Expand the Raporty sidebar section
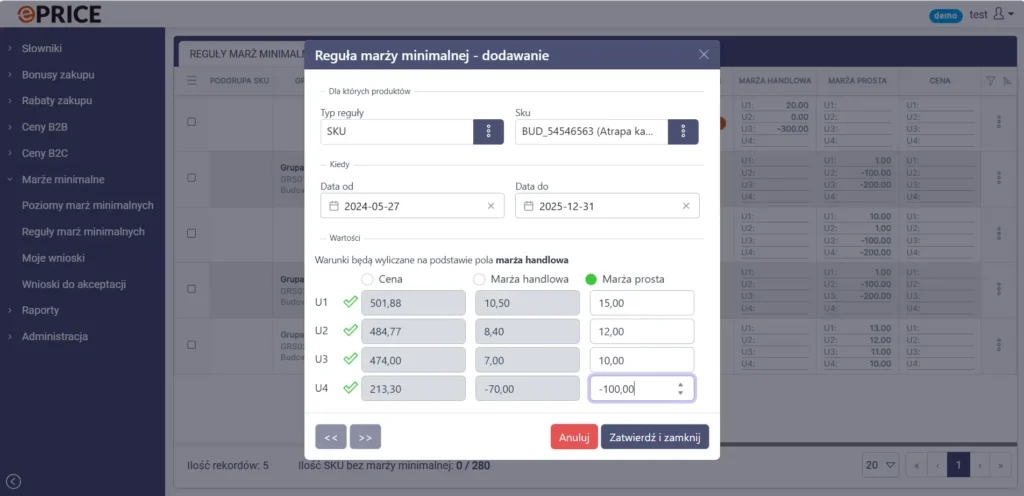The height and width of the screenshot is (496, 1024). coord(40,310)
